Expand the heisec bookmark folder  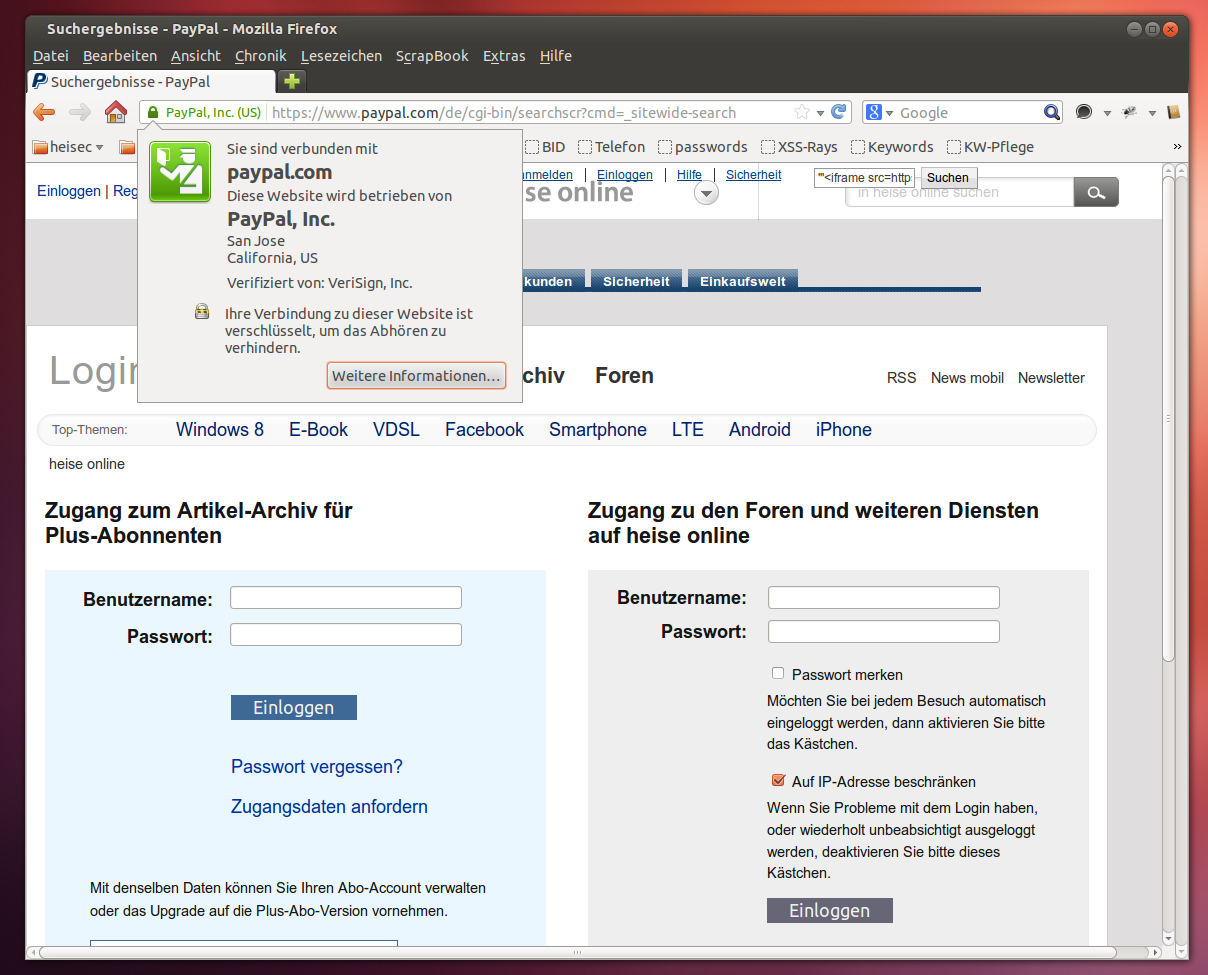coord(68,147)
